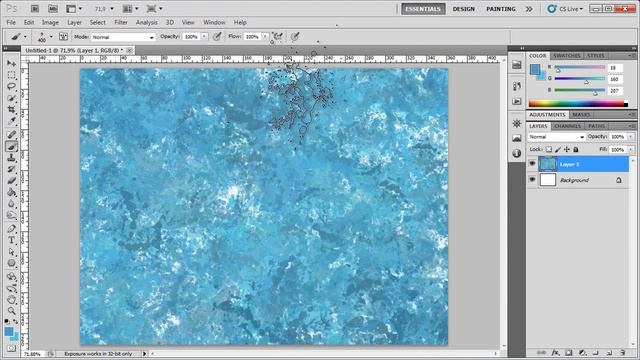Image resolution: width=640 pixels, height=360 pixels.
Task: Select the Pen tool
Action: (11, 229)
